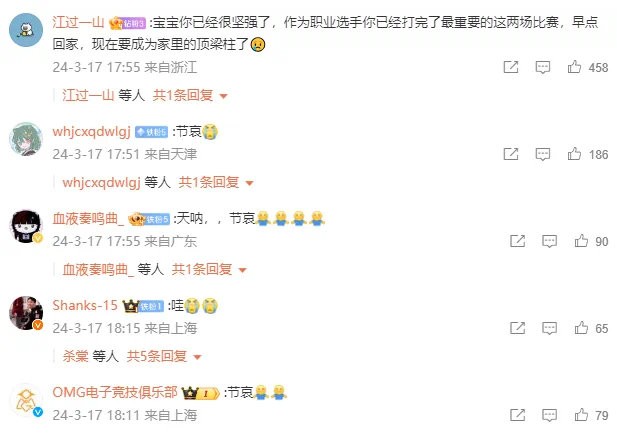This screenshot has width=617, height=433.
Task: Reply to 江过一山's comment via speech bubble
Action: pos(543,67)
